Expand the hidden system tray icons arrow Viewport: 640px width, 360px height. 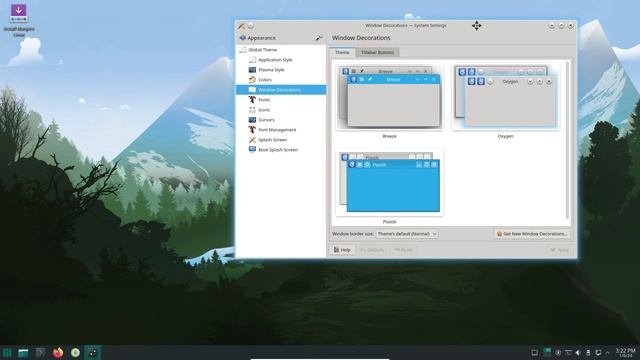(x=607, y=353)
